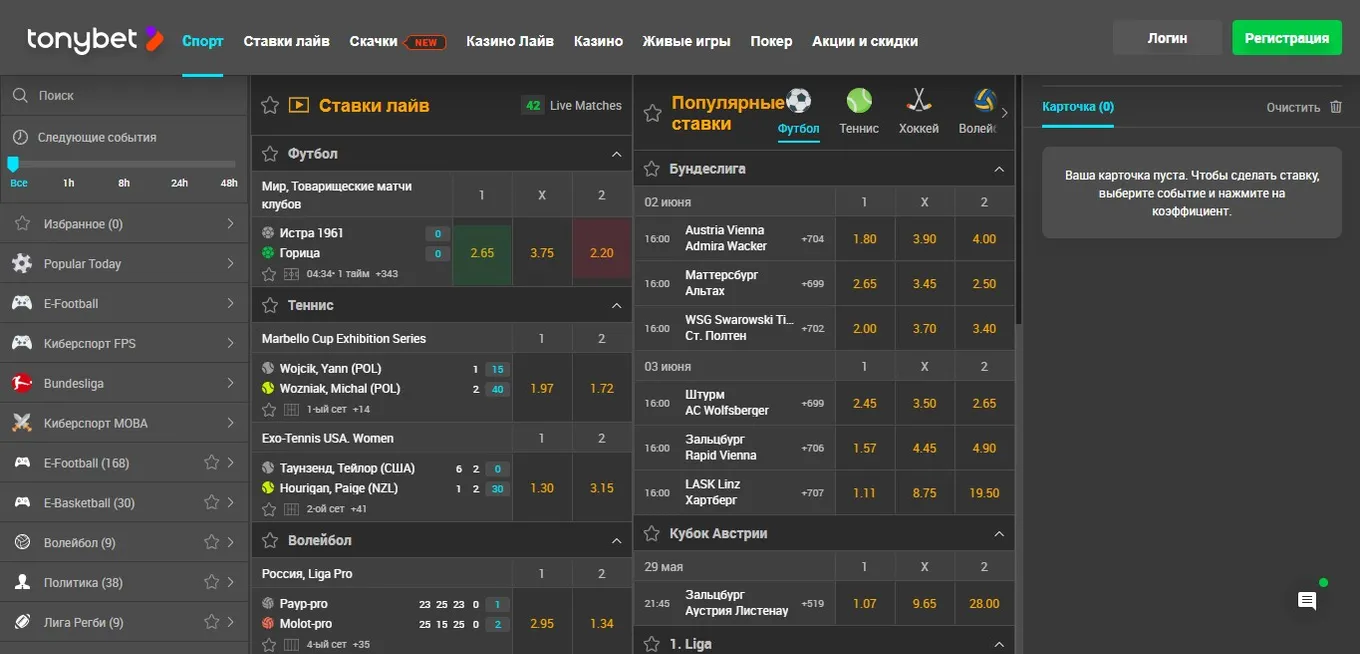Viewport: 1360px width, 654px height.
Task: Favorite the live Волейбол section star
Action: (269, 540)
